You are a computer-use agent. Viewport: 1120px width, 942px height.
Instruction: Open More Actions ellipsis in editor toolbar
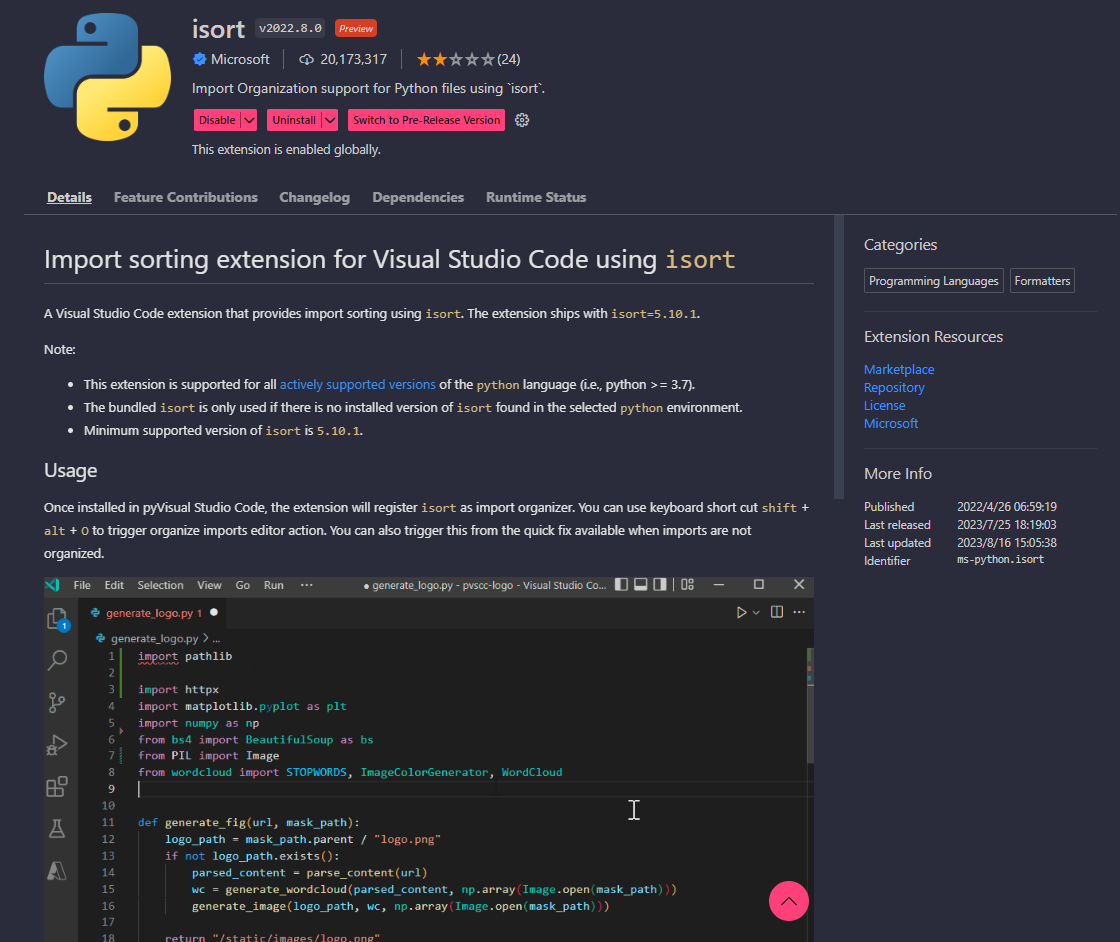click(799, 612)
